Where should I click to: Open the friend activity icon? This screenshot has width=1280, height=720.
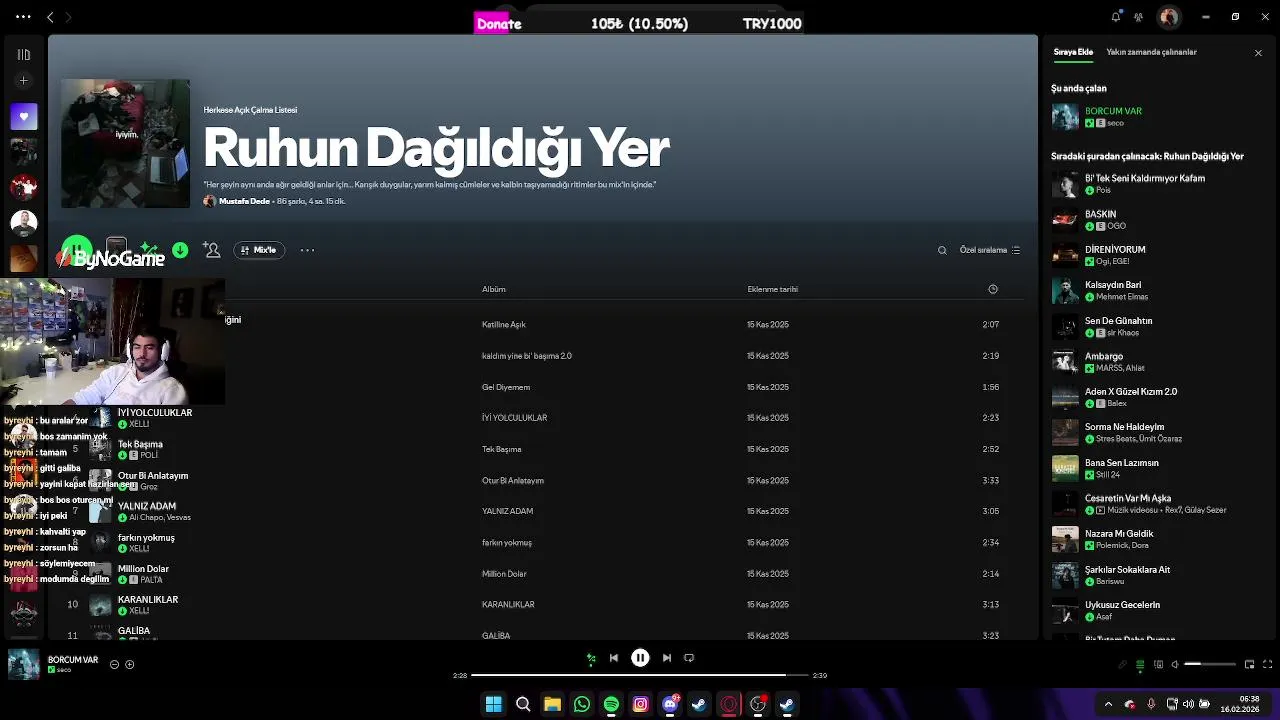click(1138, 16)
